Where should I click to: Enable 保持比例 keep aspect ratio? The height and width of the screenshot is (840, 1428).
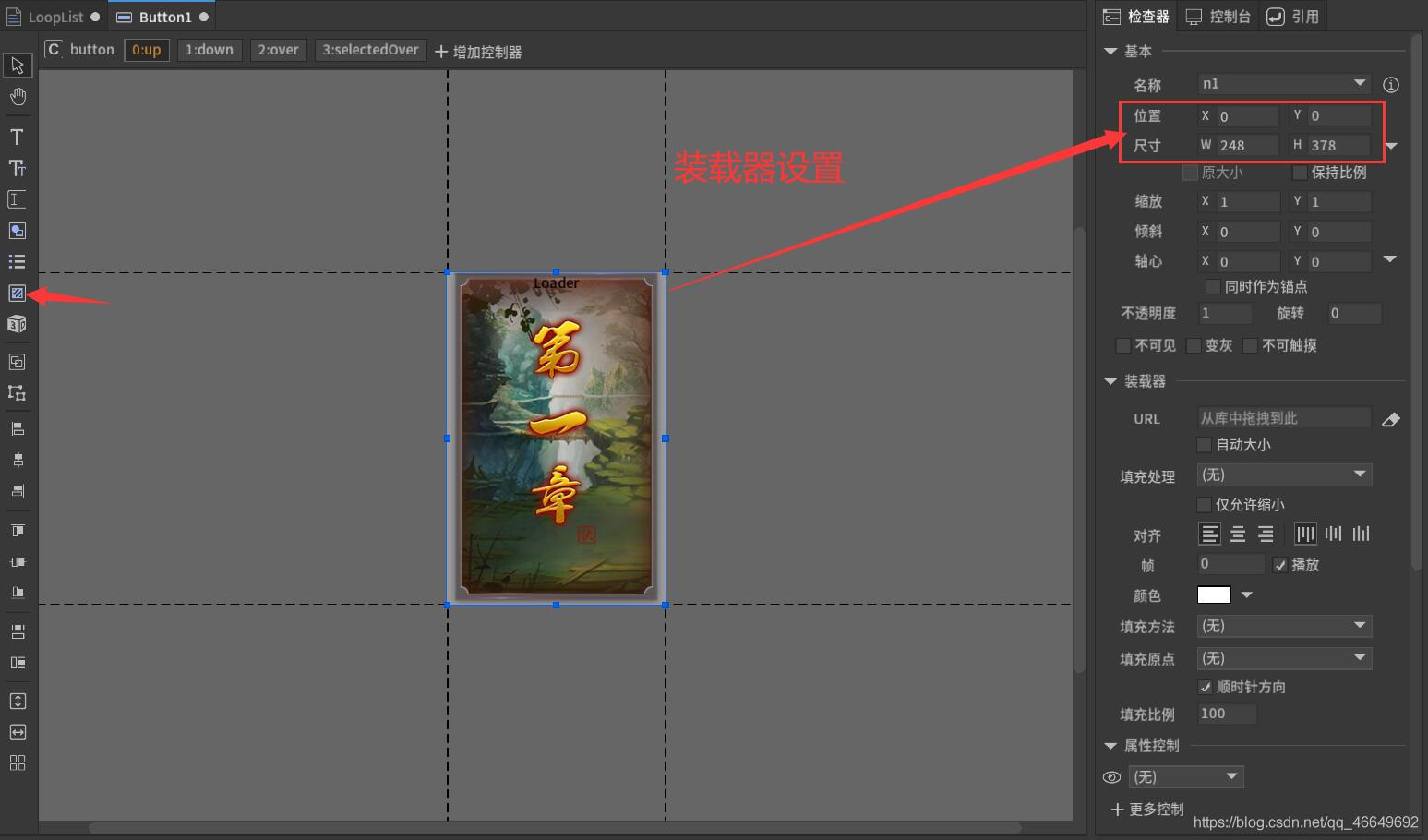[1300, 173]
